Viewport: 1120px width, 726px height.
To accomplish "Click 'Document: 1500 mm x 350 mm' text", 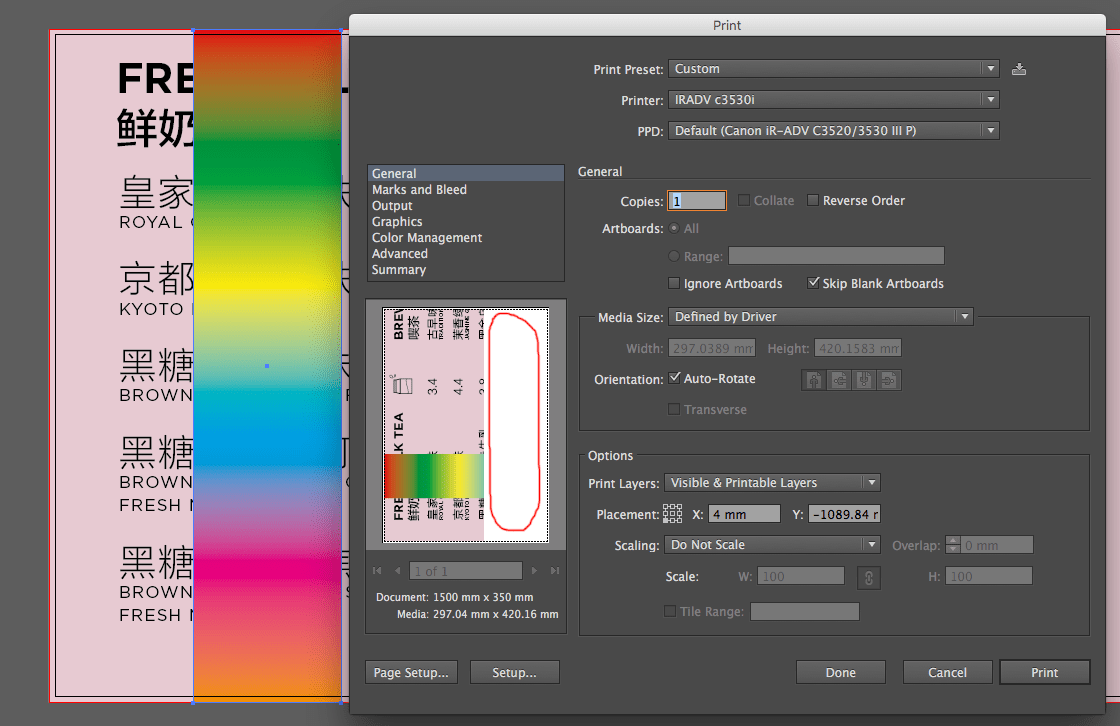I will pyautogui.click(x=454, y=597).
